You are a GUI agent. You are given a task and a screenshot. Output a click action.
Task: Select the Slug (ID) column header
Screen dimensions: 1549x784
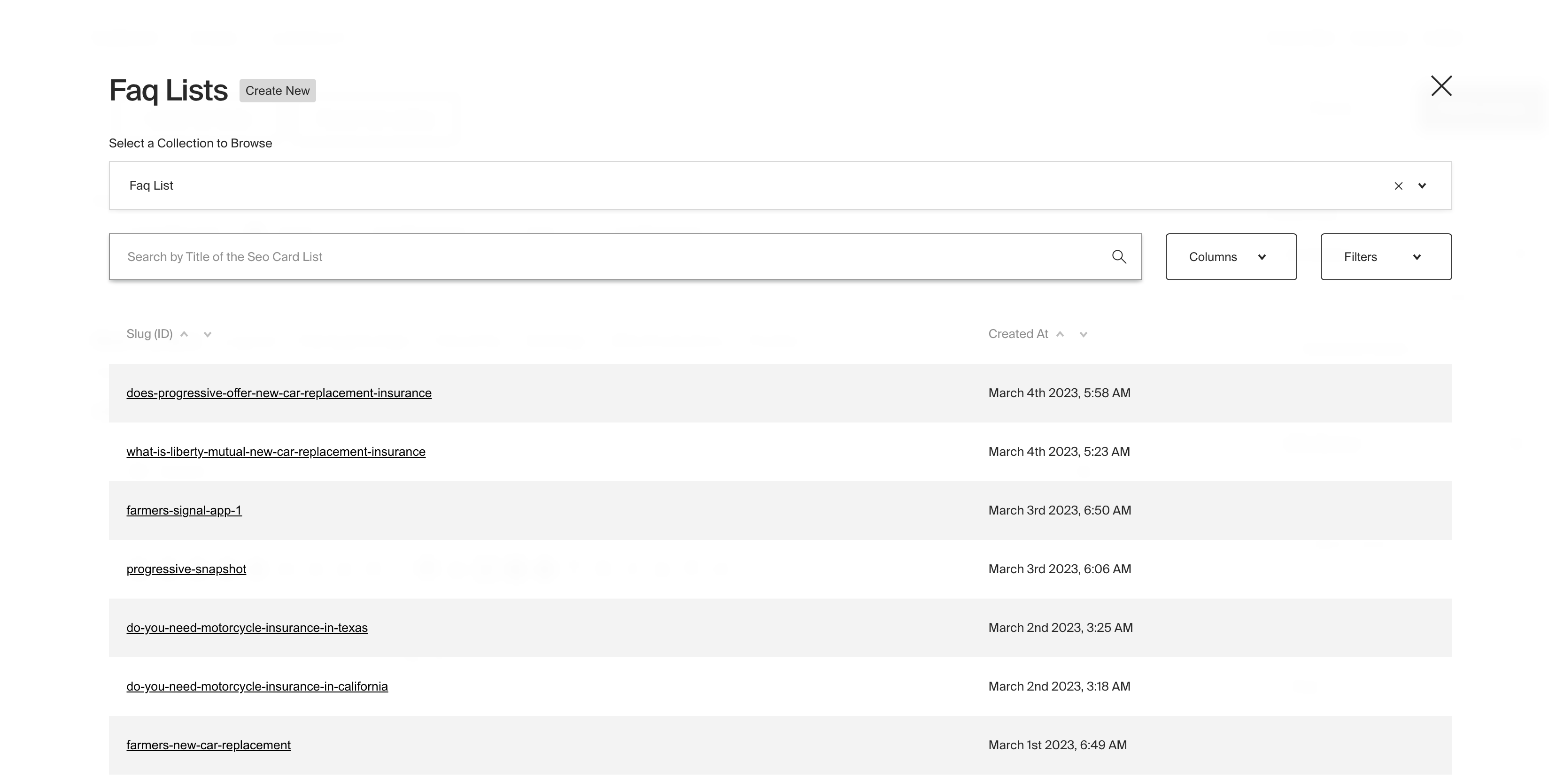(x=148, y=334)
